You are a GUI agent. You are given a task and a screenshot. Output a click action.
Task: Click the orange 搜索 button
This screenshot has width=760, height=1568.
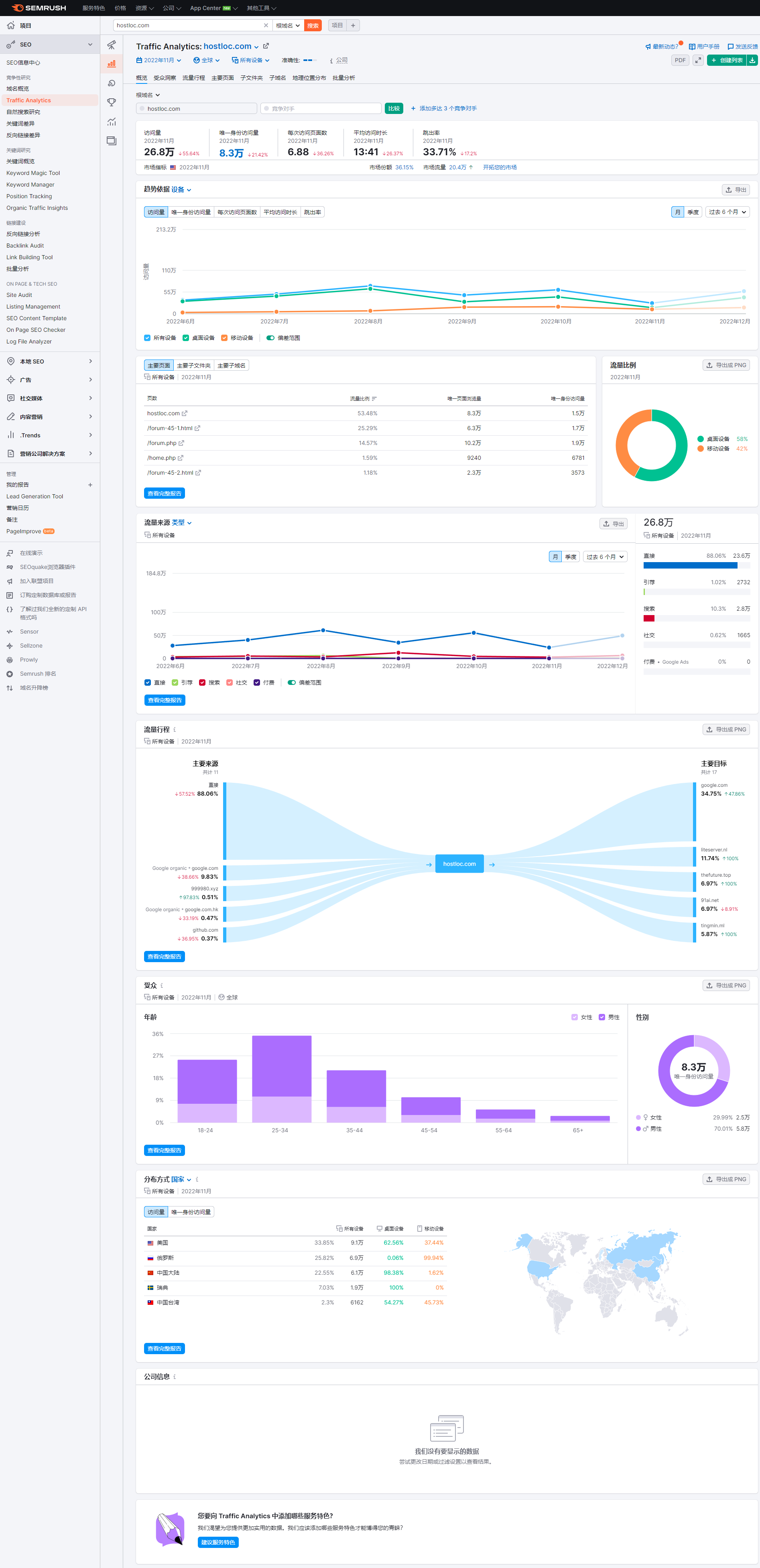pyautogui.click(x=313, y=26)
